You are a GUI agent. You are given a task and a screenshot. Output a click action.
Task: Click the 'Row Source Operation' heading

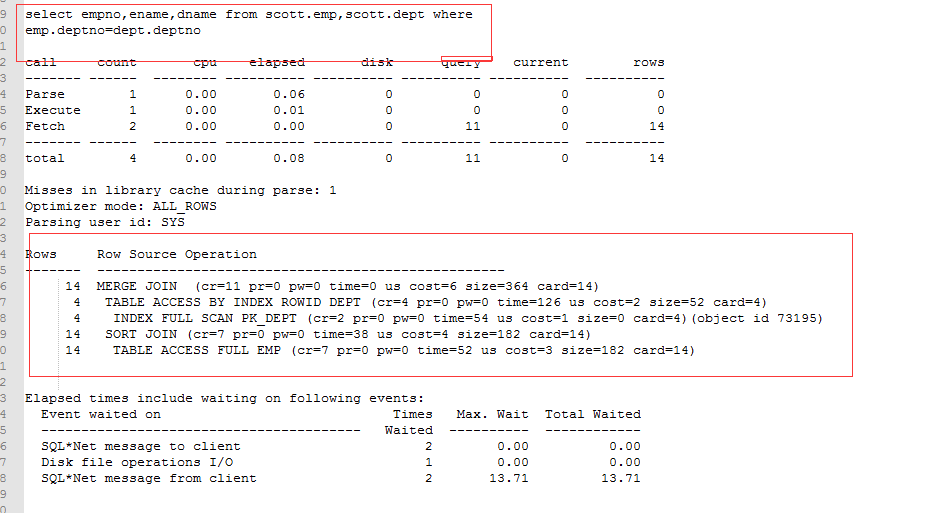pyautogui.click(x=177, y=254)
